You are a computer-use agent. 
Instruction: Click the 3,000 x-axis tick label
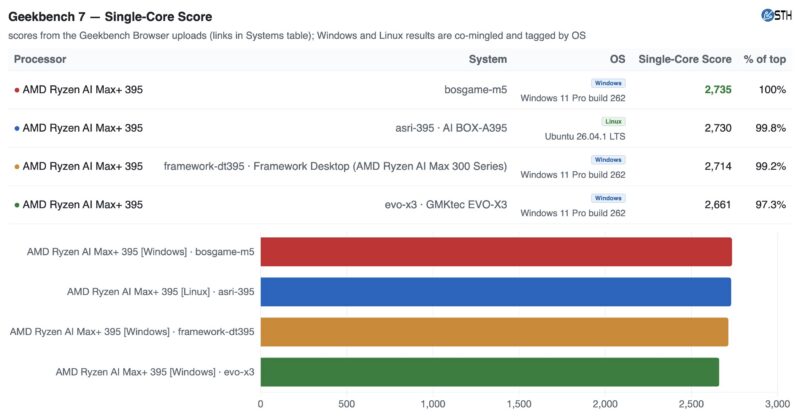[777, 404]
